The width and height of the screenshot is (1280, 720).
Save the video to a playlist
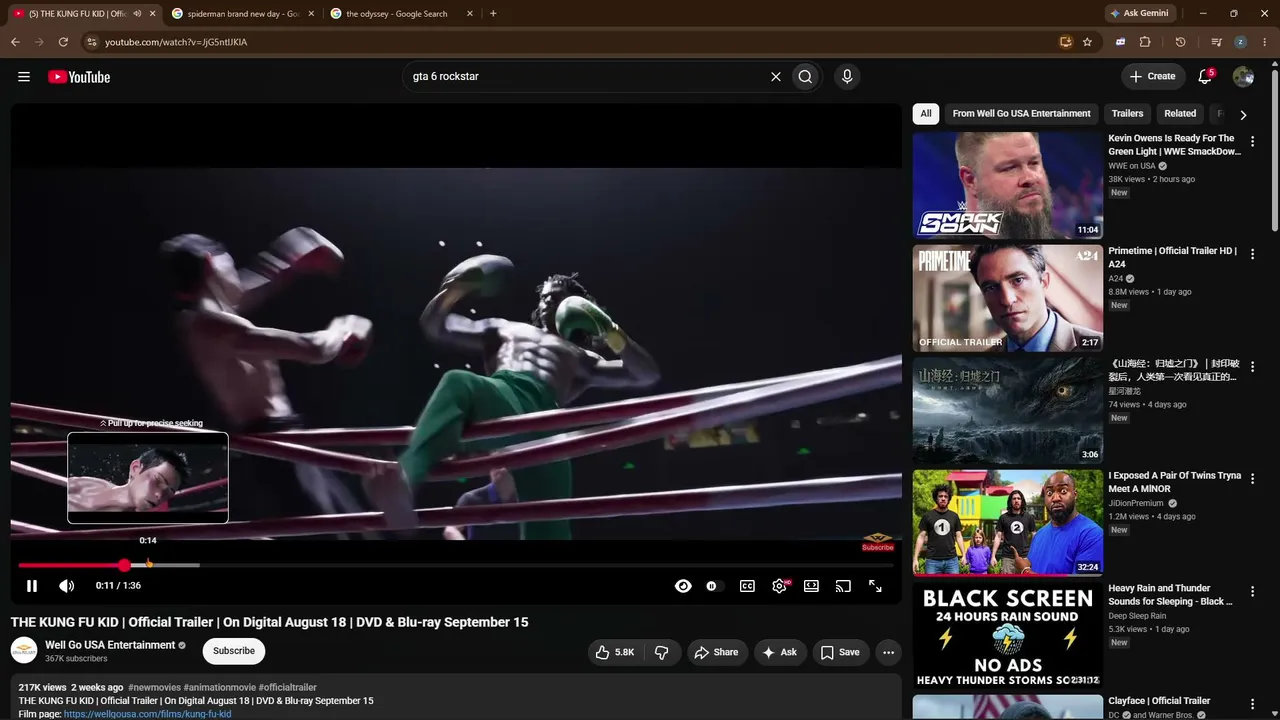[x=840, y=652]
